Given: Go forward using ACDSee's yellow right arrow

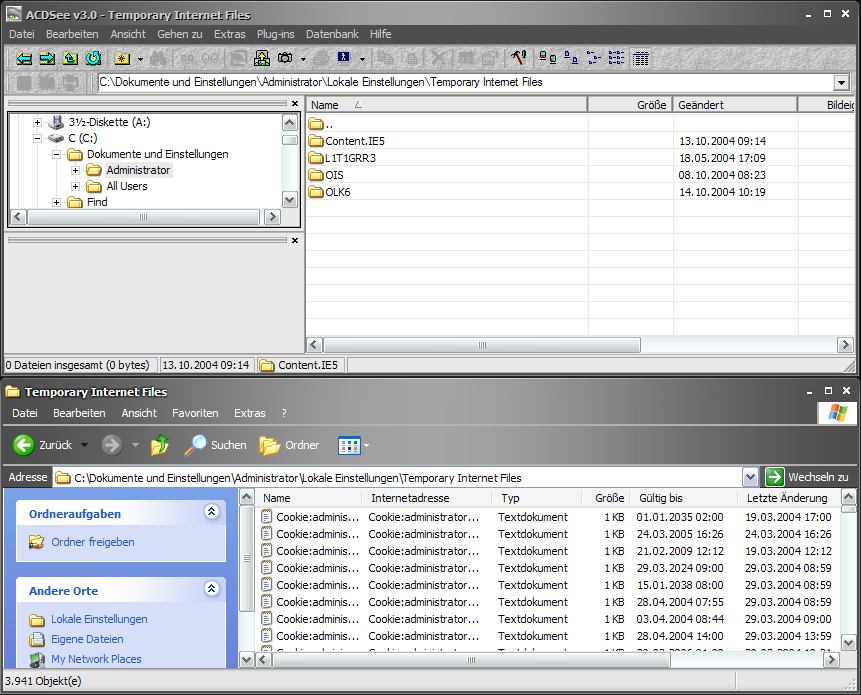Looking at the screenshot, I should (x=47, y=58).
